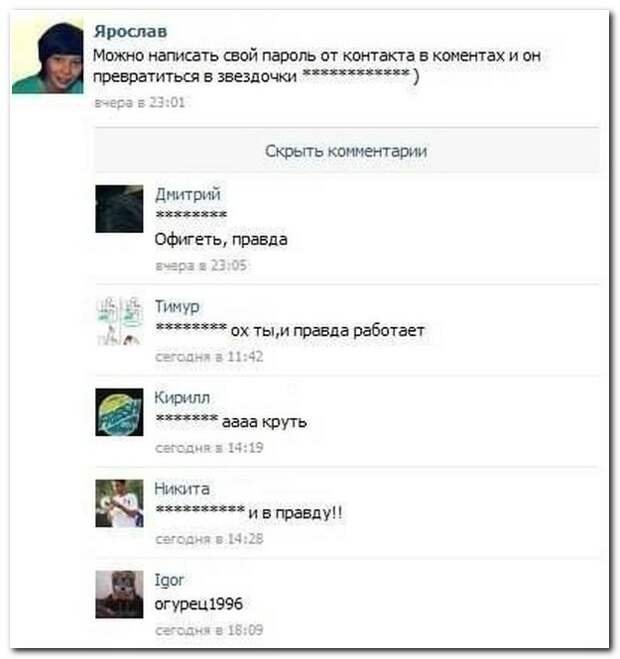Viewport: 620px width, 659px height.
Task: Click post timestamp вчера в 23:01
Action: click(x=139, y=102)
